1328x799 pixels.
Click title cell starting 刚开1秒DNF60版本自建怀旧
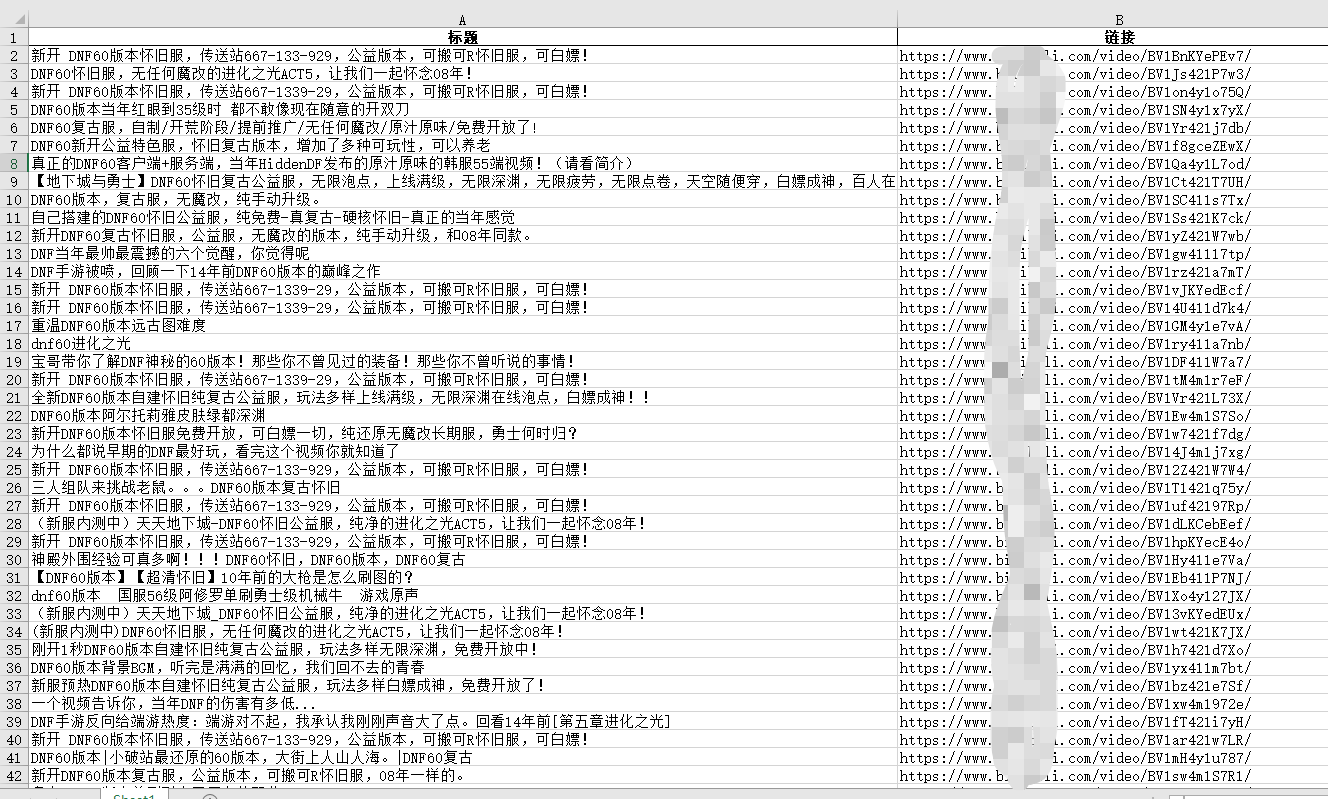462,649
